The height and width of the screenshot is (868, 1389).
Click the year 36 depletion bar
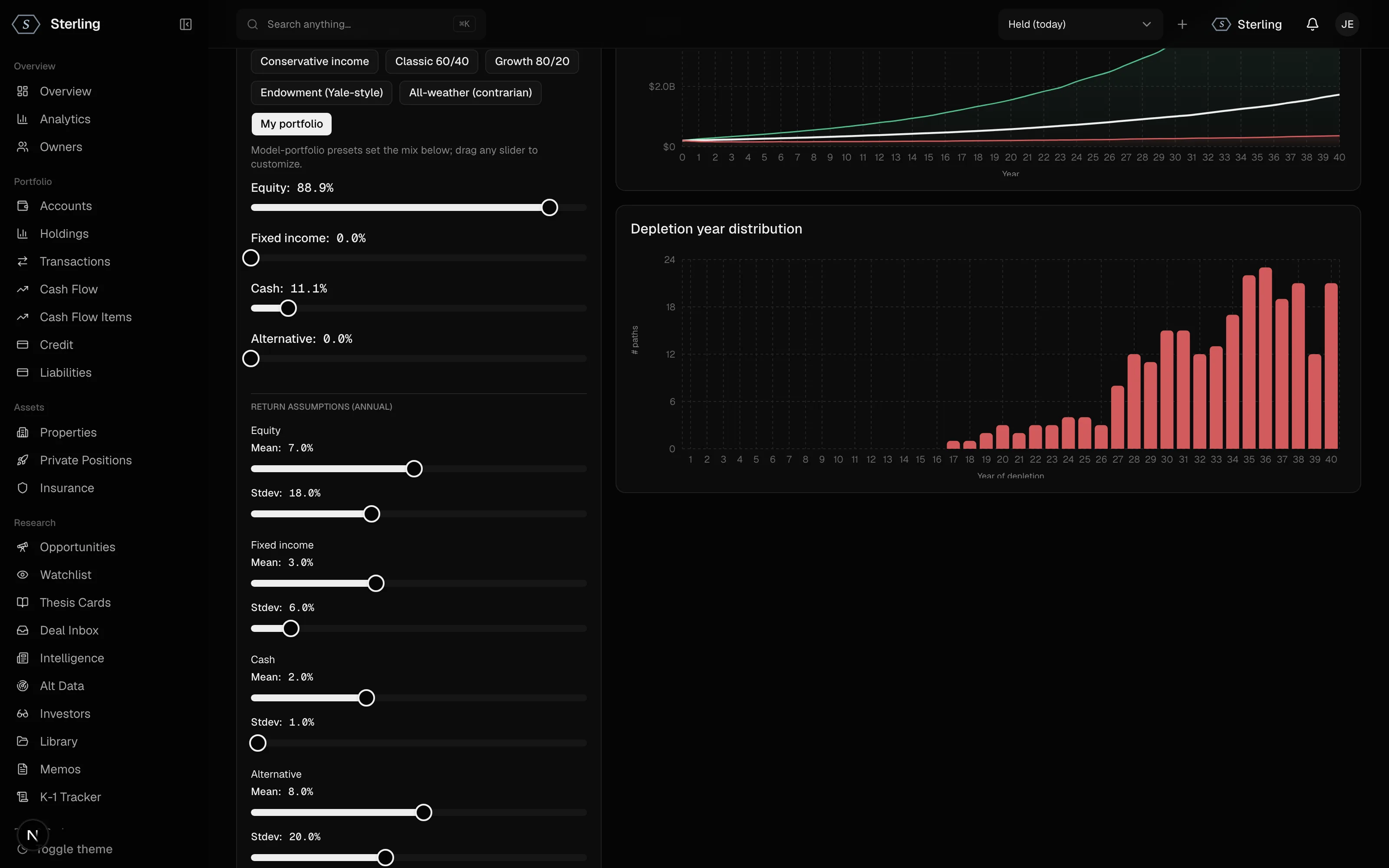pos(1265,358)
